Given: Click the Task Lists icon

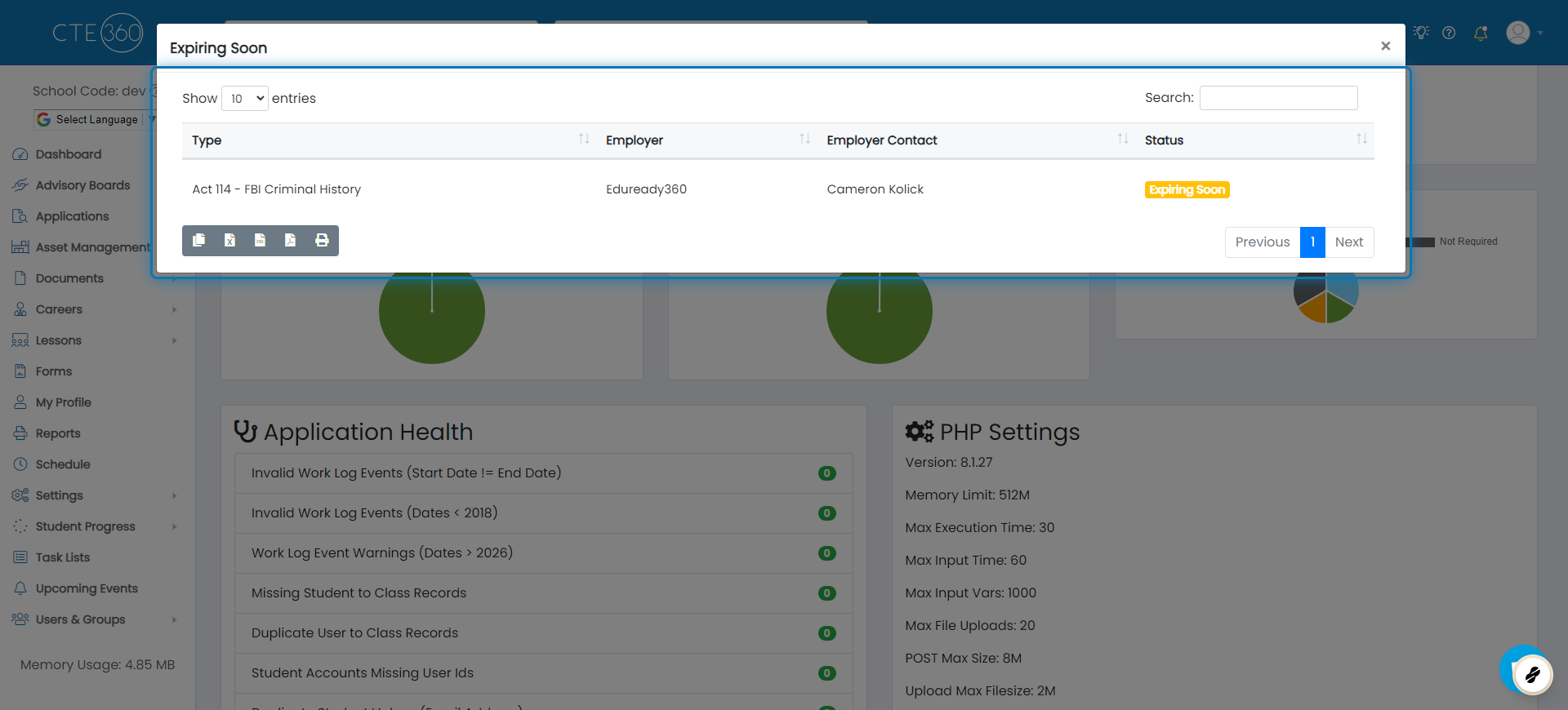Looking at the screenshot, I should coord(20,557).
